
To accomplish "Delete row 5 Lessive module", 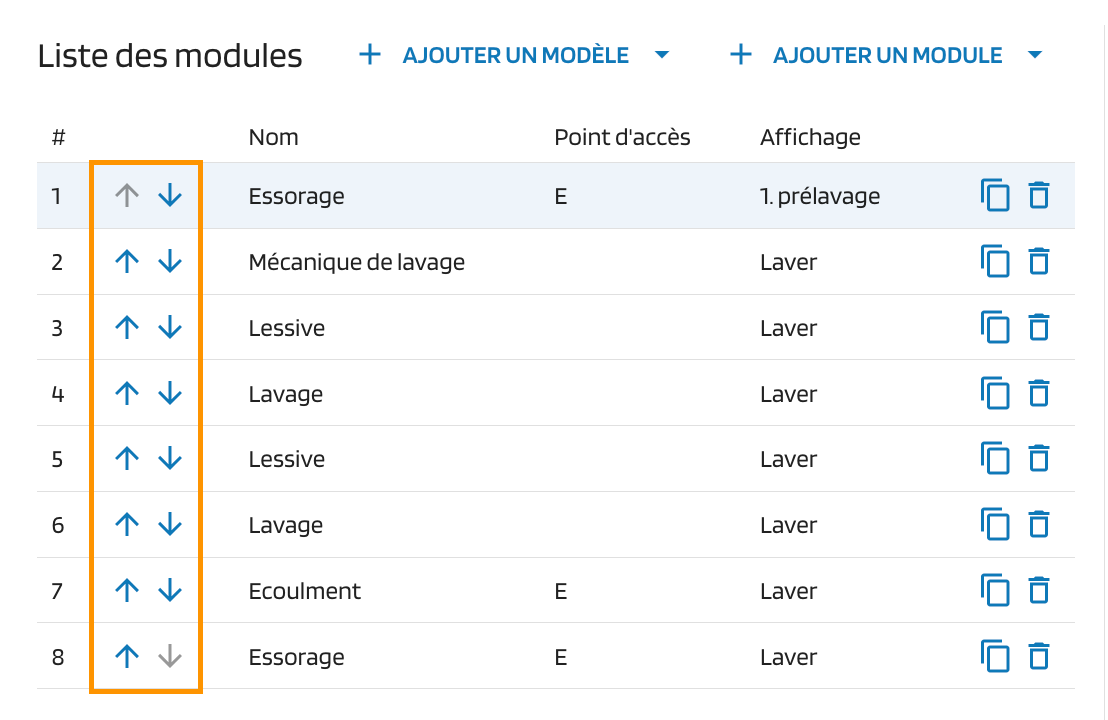I will (x=1040, y=459).
